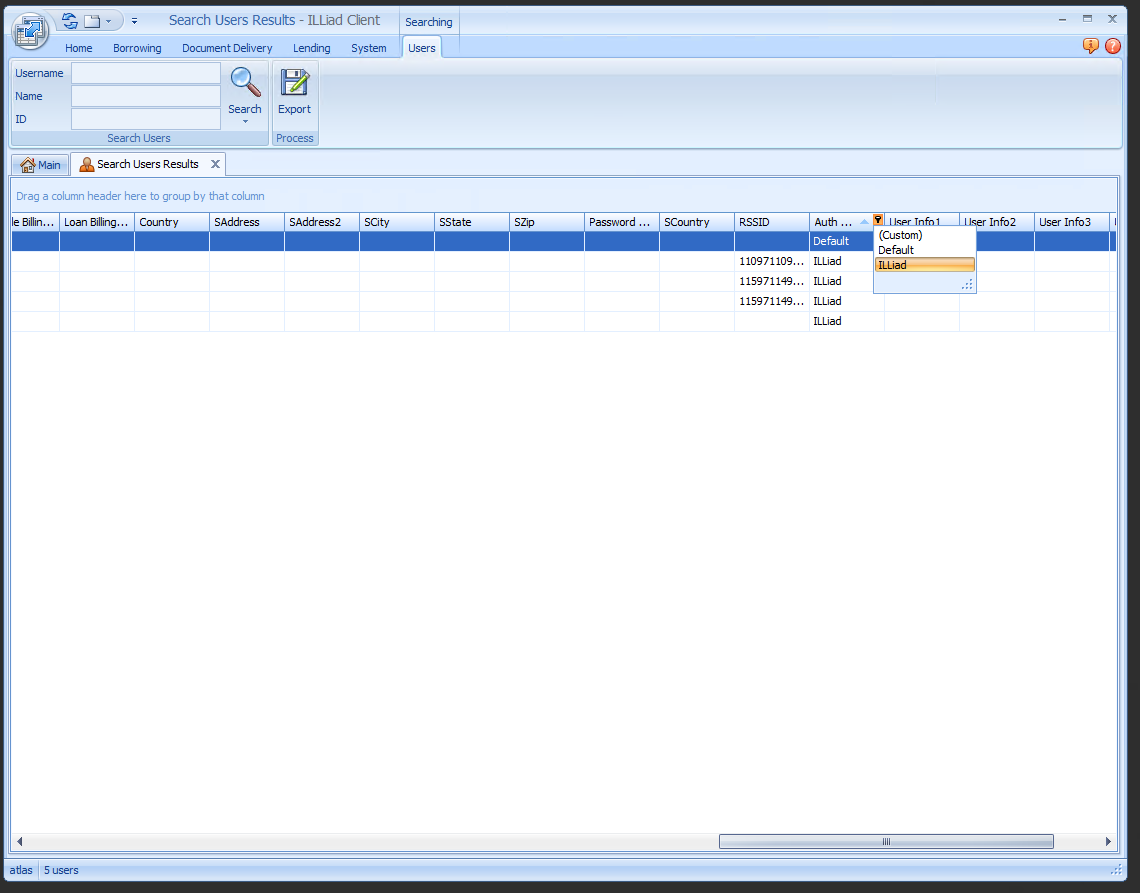
Task: Expand the Search button dropdown arrow
Action: [x=245, y=122]
